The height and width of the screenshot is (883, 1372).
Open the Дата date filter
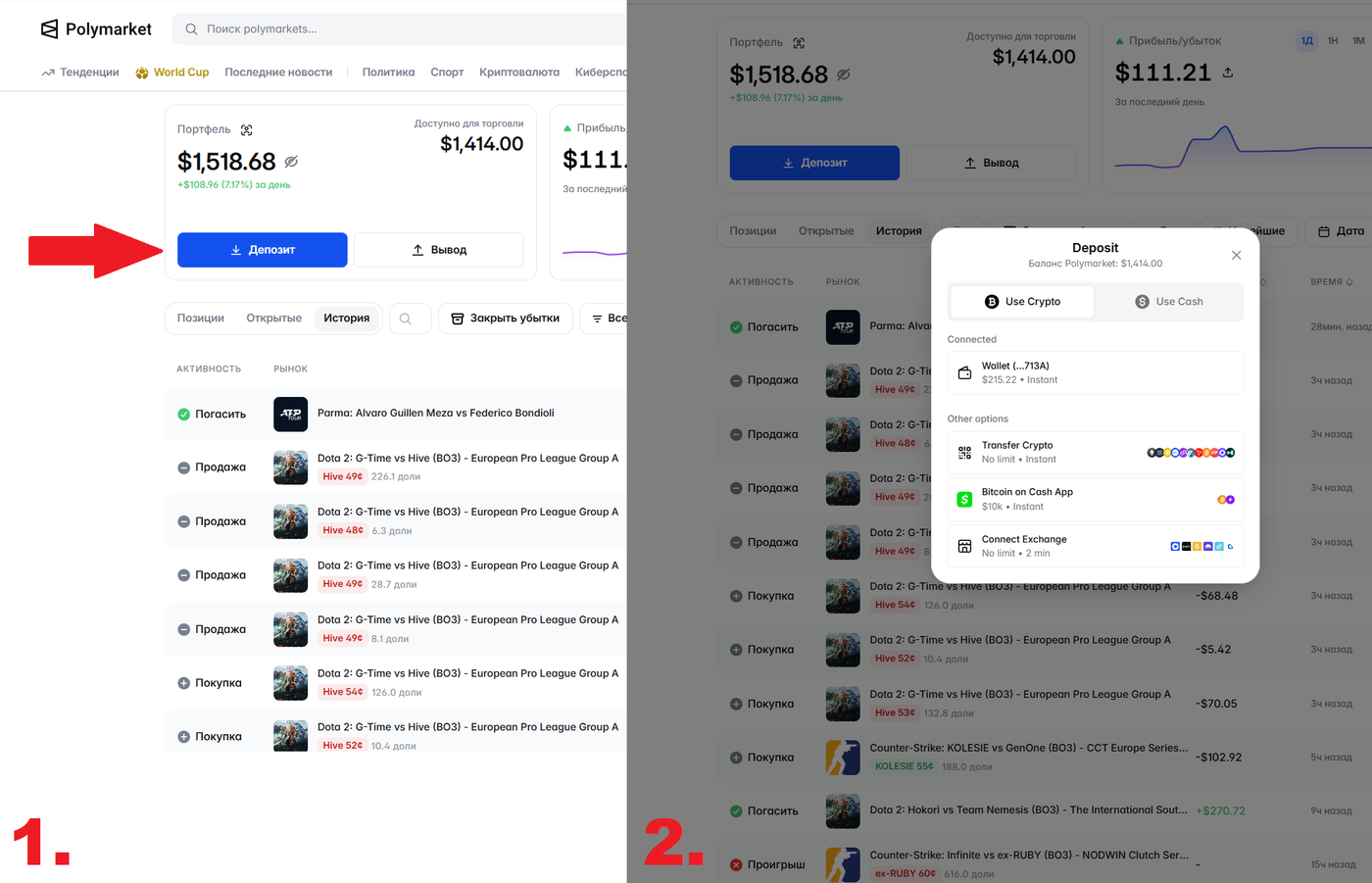[1340, 231]
